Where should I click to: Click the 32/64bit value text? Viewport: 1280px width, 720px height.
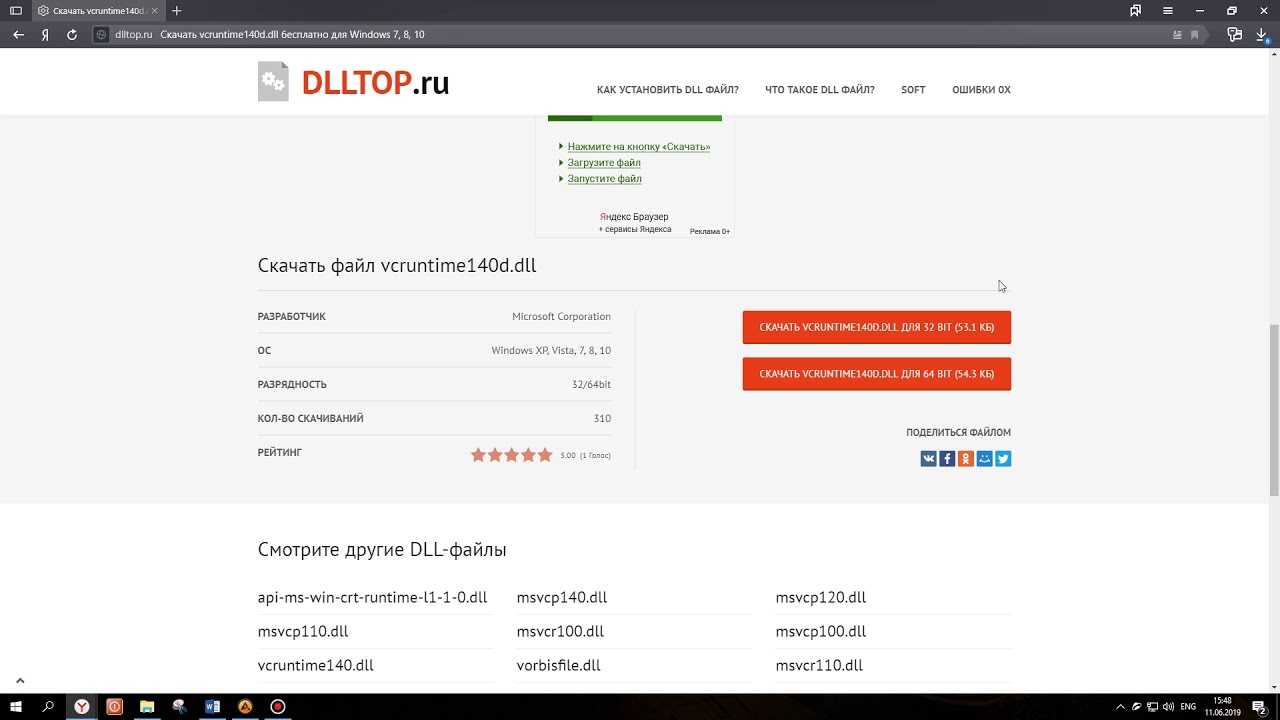[591, 385]
